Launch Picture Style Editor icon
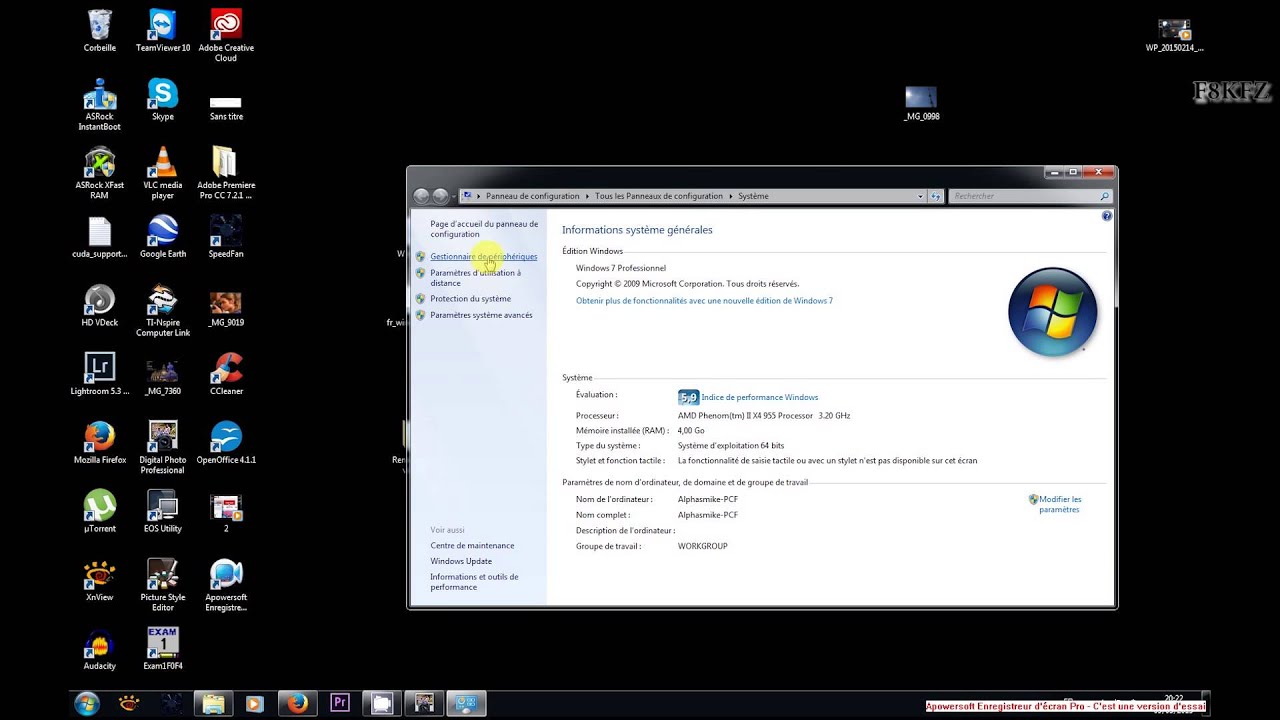1280x720 pixels. [x=163, y=585]
